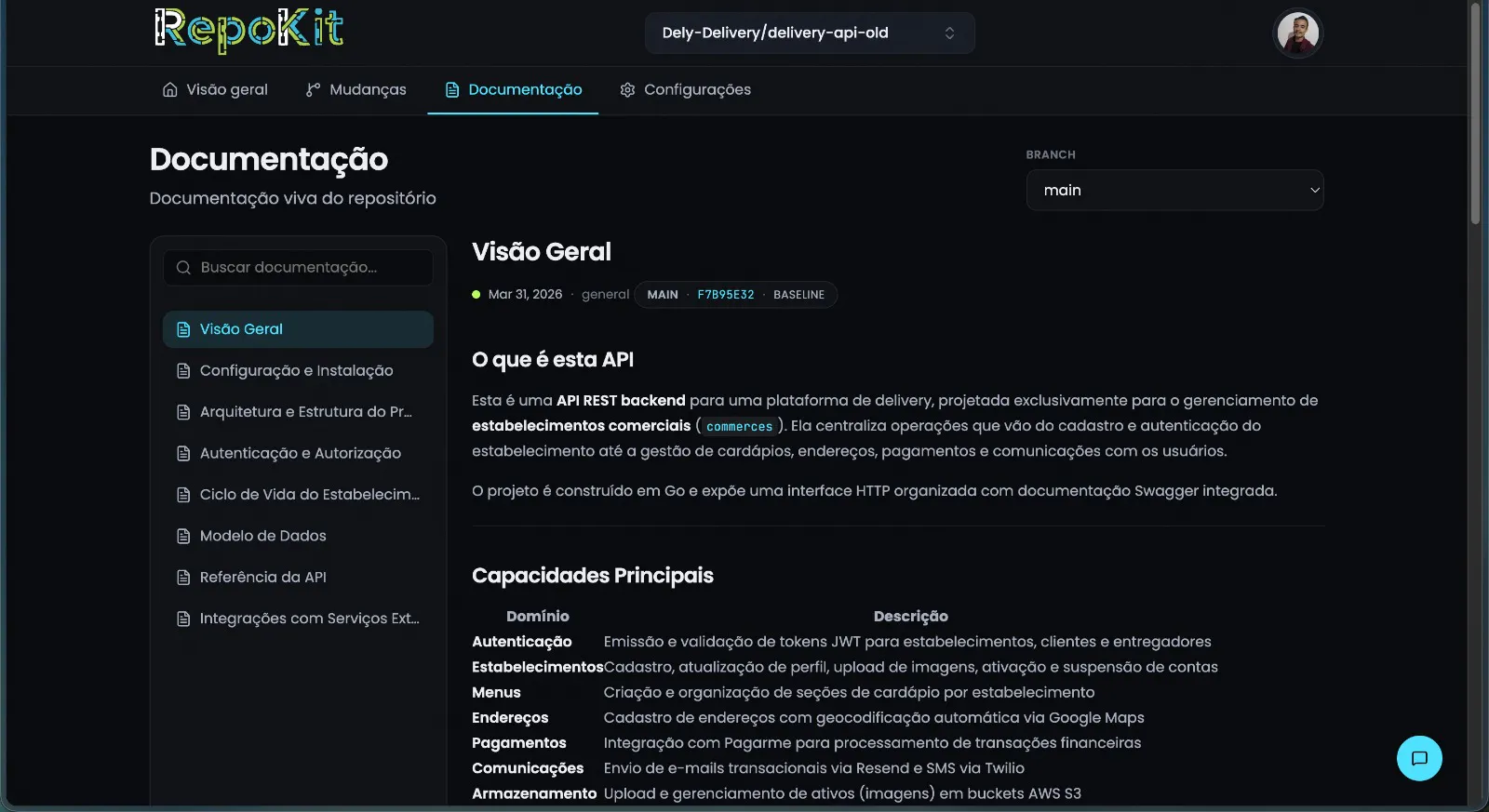The image size is (1489, 812).
Task: Open Autenticação e Autorização doc
Action: coord(298,453)
